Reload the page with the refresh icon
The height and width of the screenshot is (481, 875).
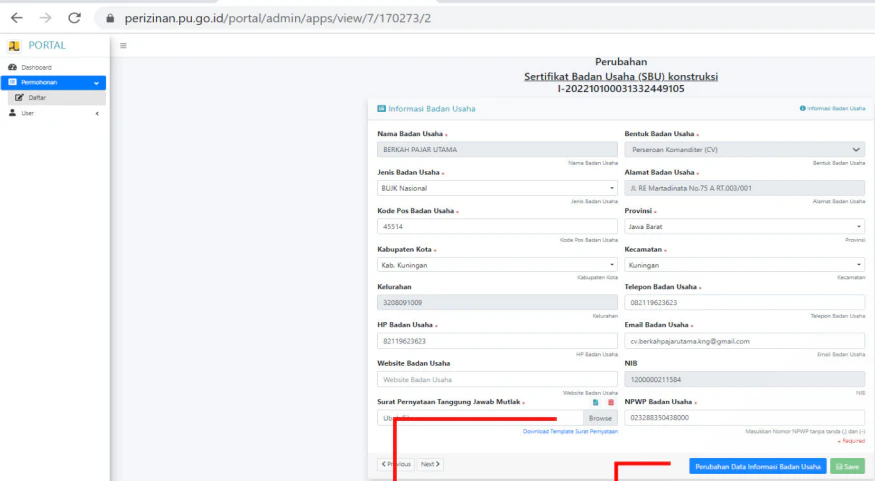point(74,18)
